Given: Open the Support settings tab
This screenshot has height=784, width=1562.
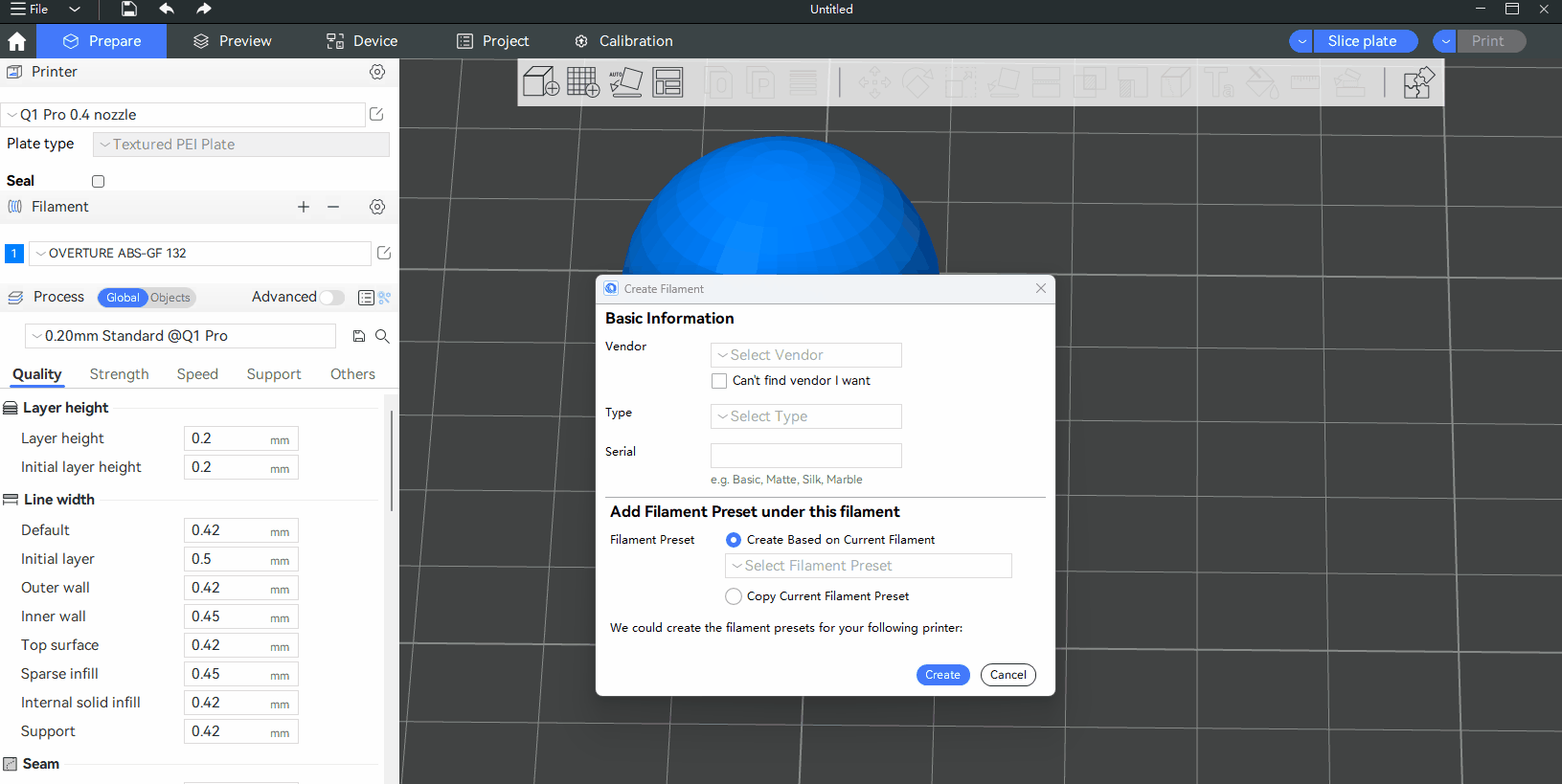Looking at the screenshot, I should click(274, 374).
